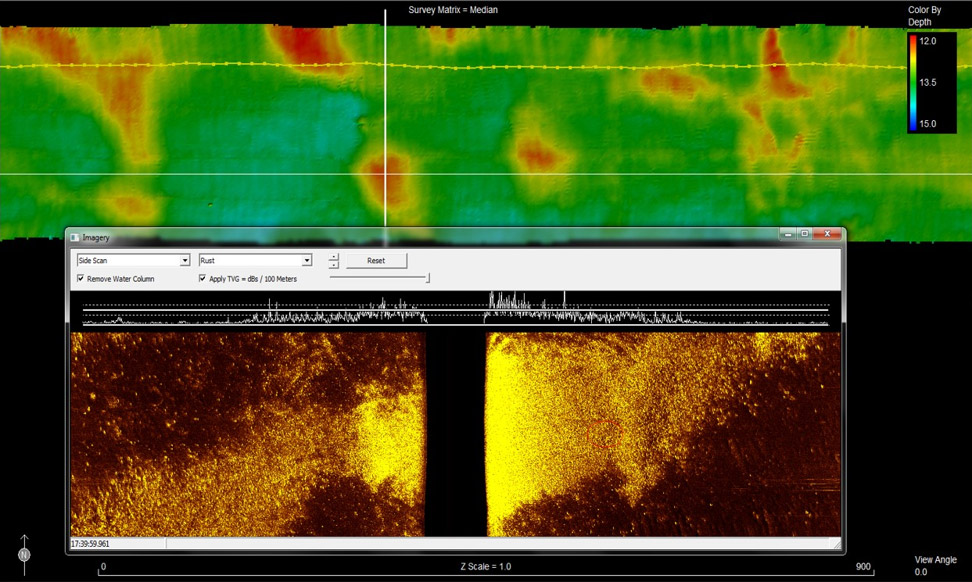Click the crosshair marker on the bathymetry map
The height and width of the screenshot is (582, 972).
click(386, 173)
